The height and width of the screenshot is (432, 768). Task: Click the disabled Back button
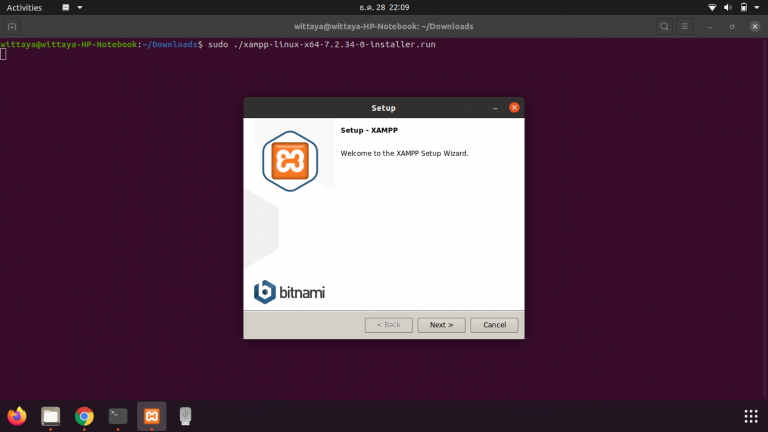[x=388, y=325]
